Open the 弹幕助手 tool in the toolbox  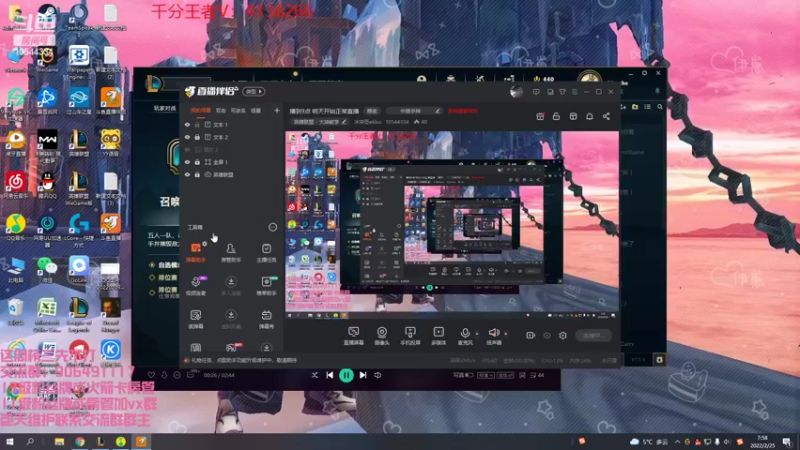click(196, 252)
